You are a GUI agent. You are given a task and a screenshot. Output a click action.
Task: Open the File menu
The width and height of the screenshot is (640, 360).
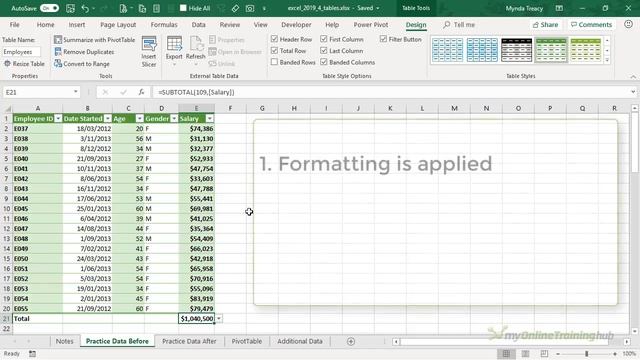(15, 24)
